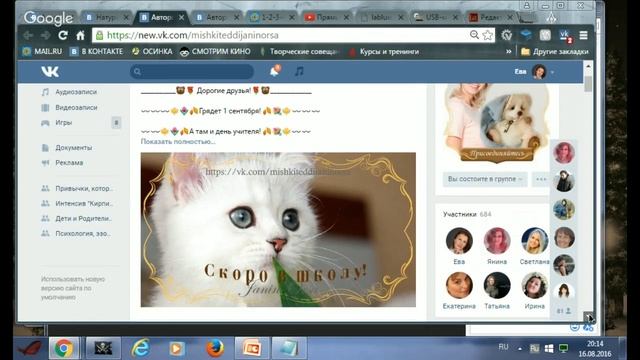
Task: Open member Татьяна's avatar
Action: 497,285
